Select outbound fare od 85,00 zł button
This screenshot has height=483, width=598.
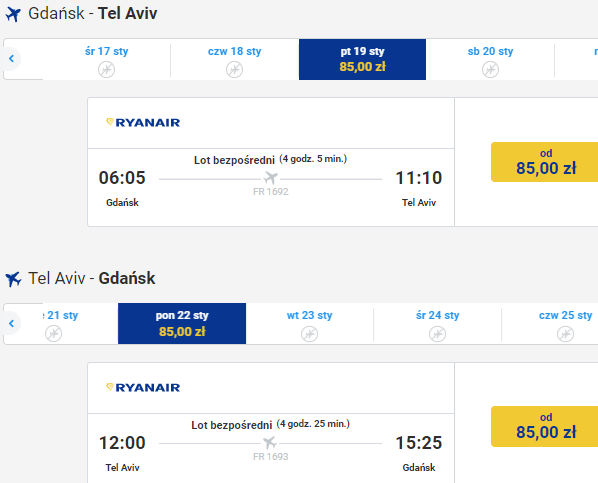point(545,162)
